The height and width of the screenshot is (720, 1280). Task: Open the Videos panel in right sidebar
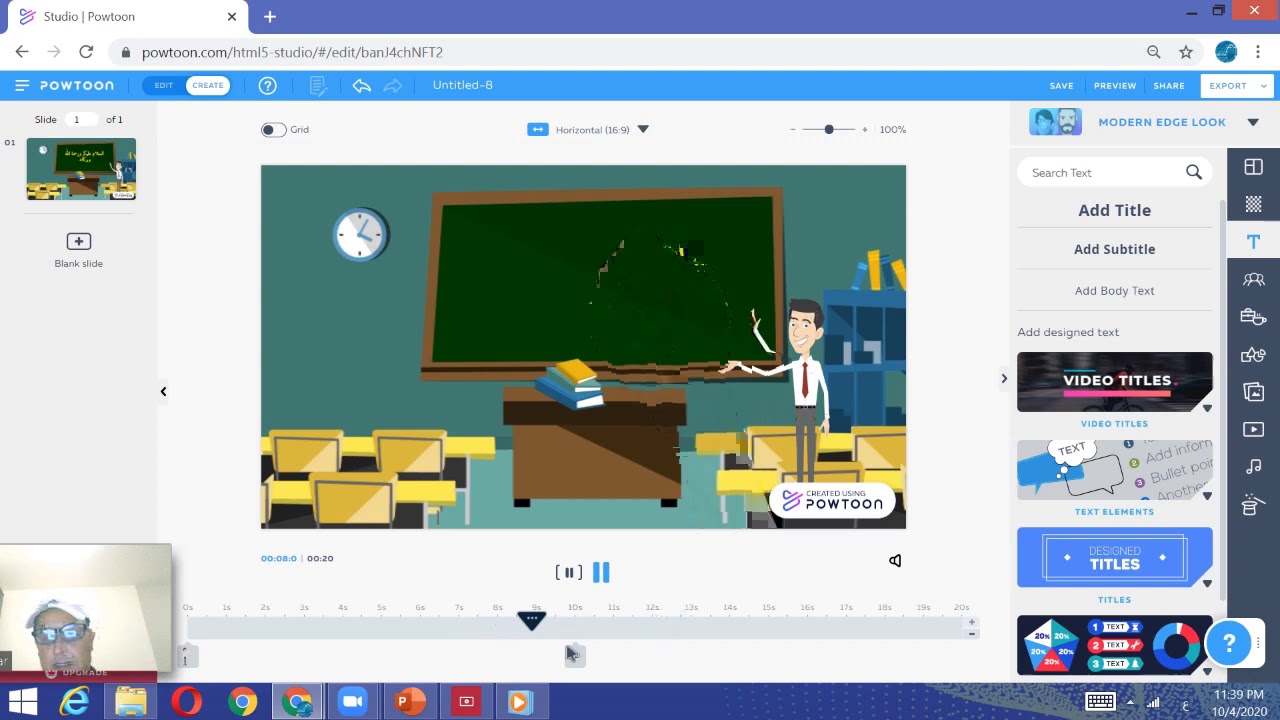coord(1253,430)
